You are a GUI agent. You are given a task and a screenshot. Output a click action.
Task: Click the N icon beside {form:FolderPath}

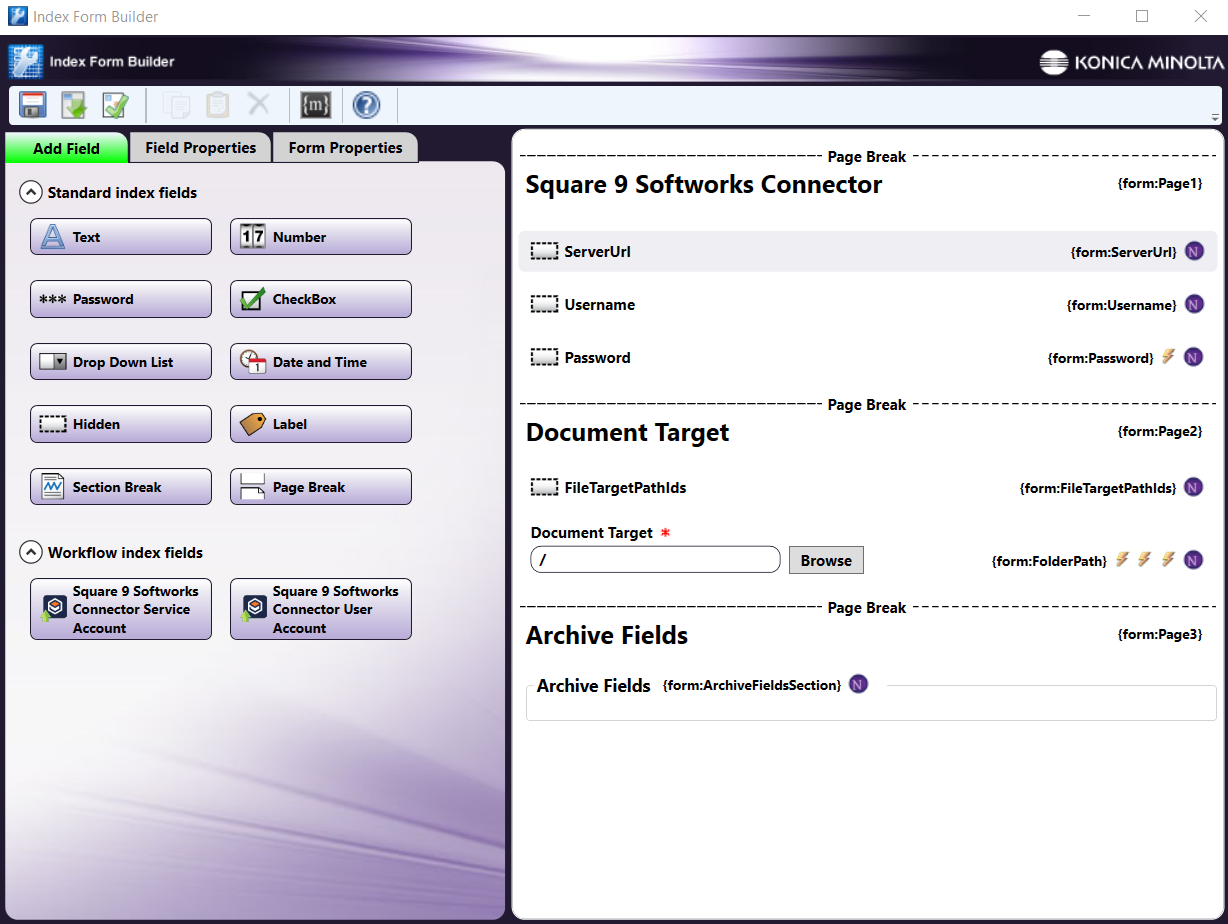pyautogui.click(x=1194, y=560)
